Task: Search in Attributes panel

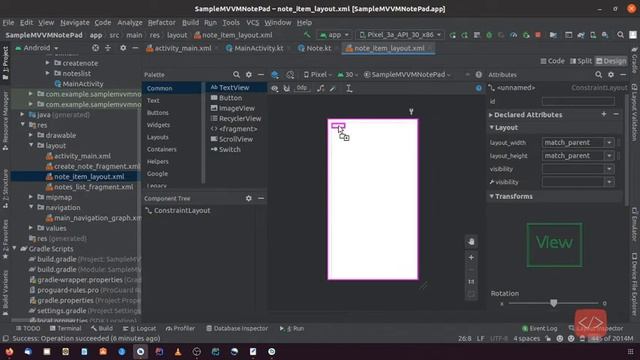Action: pyautogui.click(x=598, y=75)
